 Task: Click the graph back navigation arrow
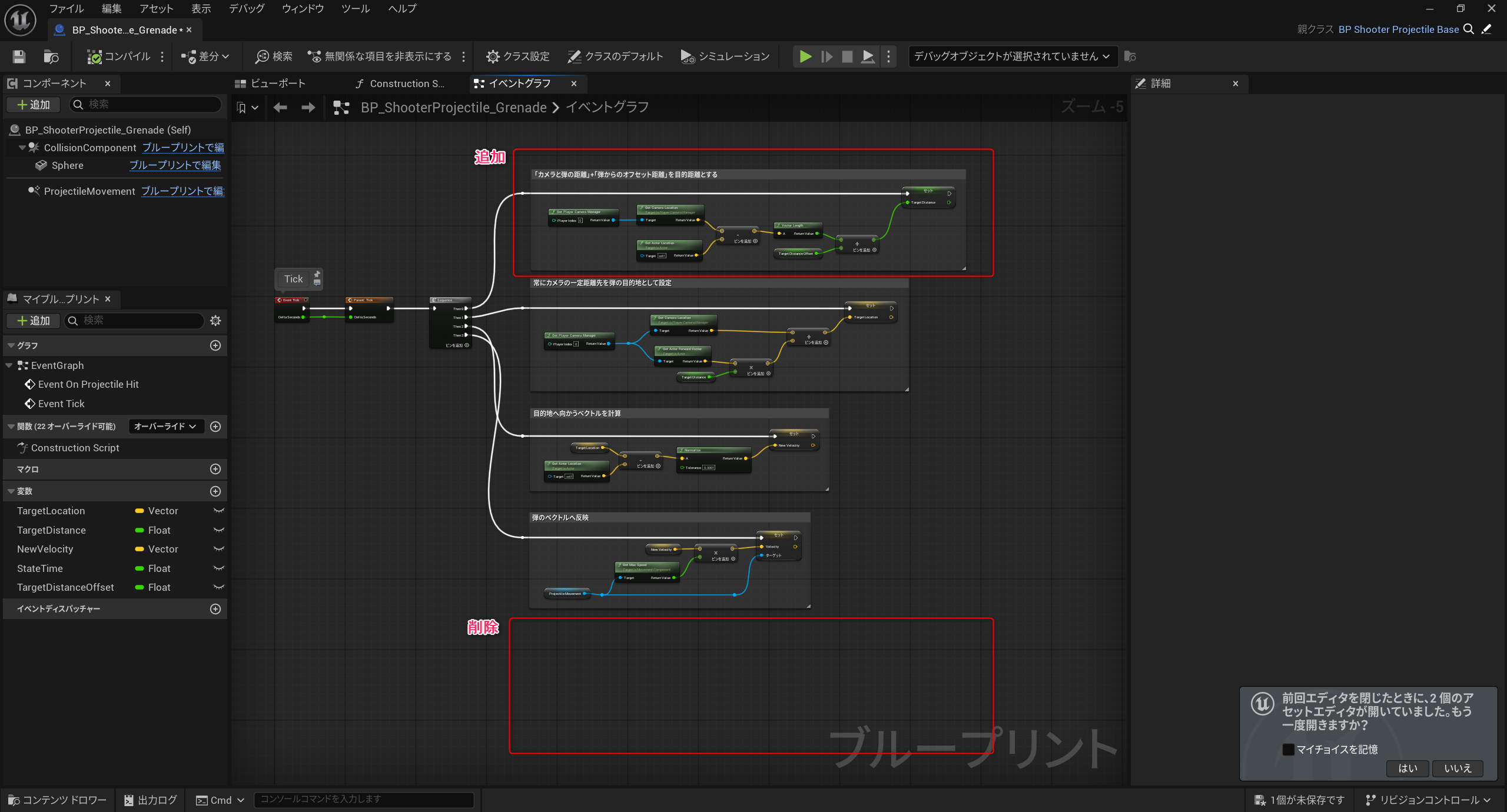click(280, 107)
